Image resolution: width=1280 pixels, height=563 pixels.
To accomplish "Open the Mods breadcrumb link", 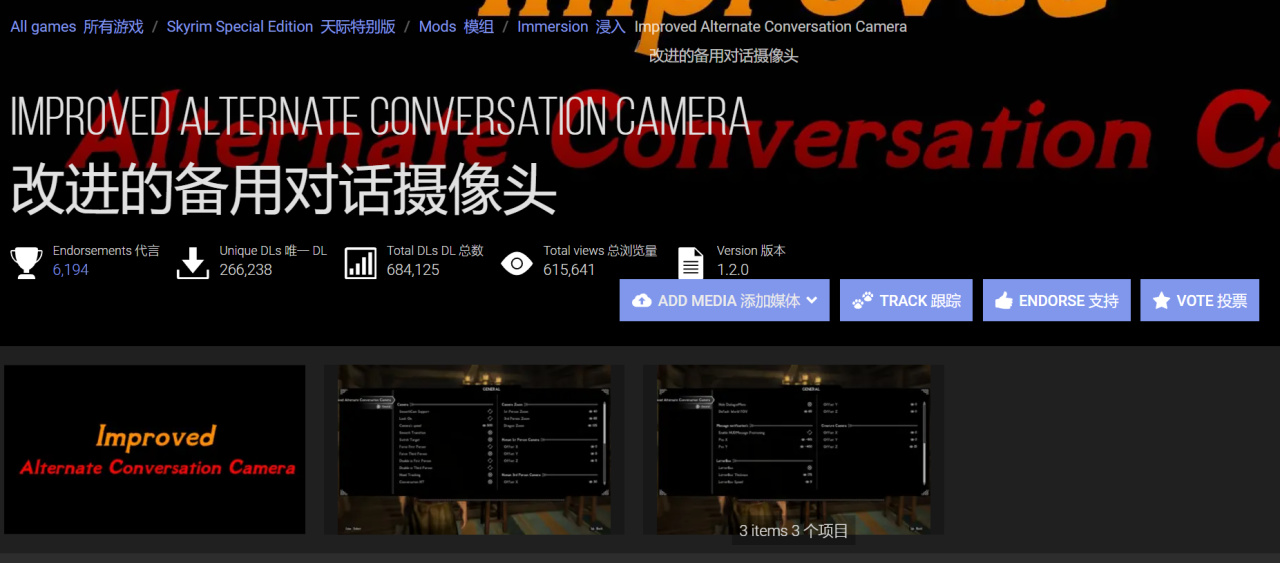I will click(x=456, y=27).
